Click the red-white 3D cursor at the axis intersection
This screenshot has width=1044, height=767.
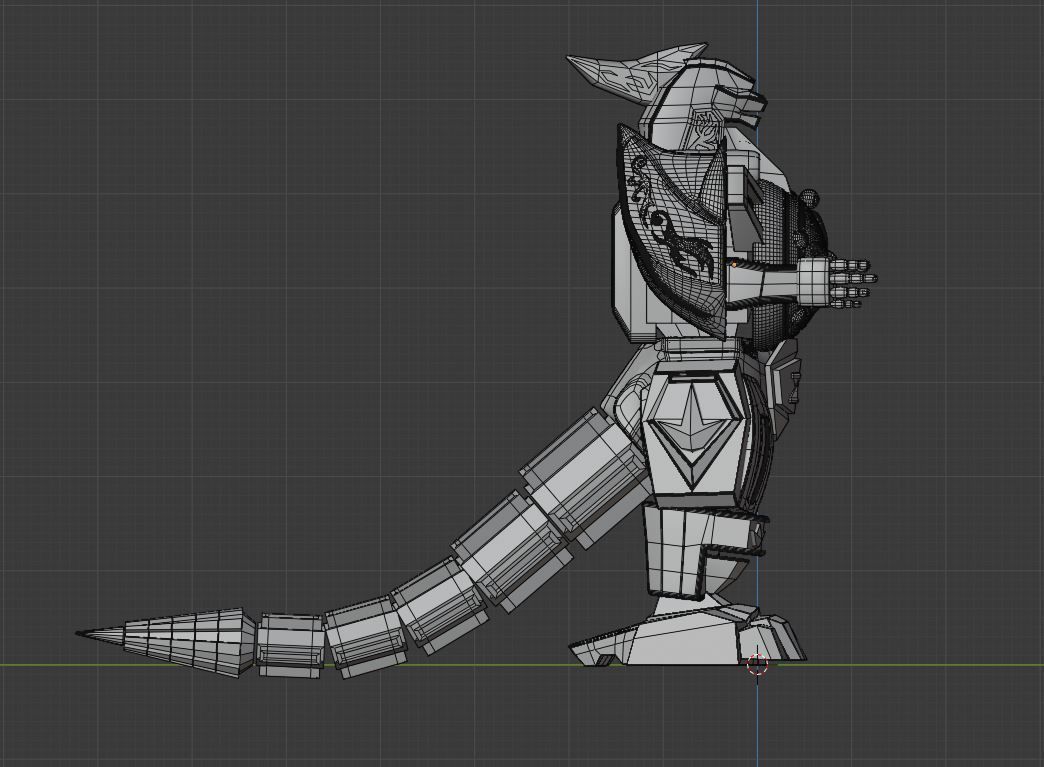757,664
